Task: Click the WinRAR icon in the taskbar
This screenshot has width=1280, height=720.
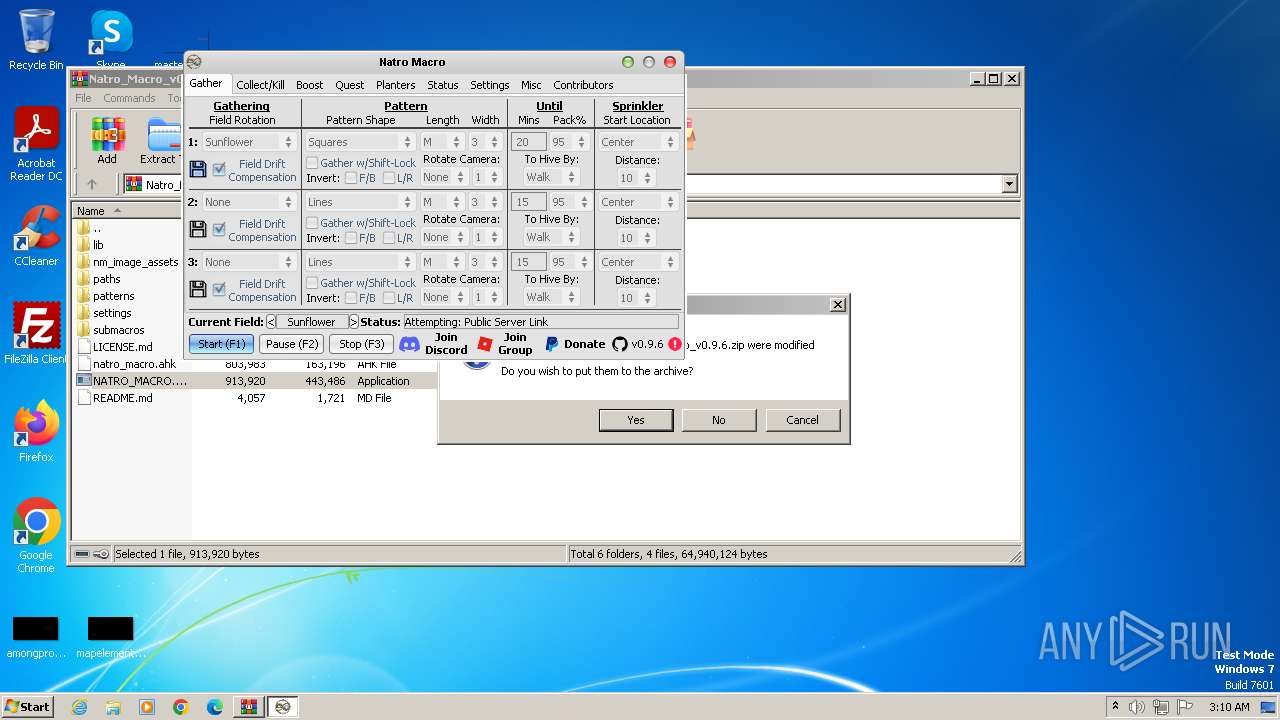Action: (x=249, y=707)
